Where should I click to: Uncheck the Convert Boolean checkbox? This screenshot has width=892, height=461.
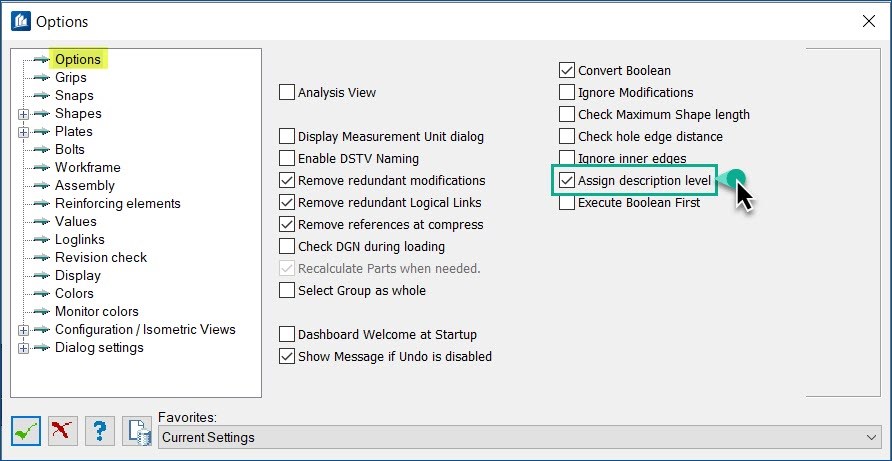tap(567, 71)
